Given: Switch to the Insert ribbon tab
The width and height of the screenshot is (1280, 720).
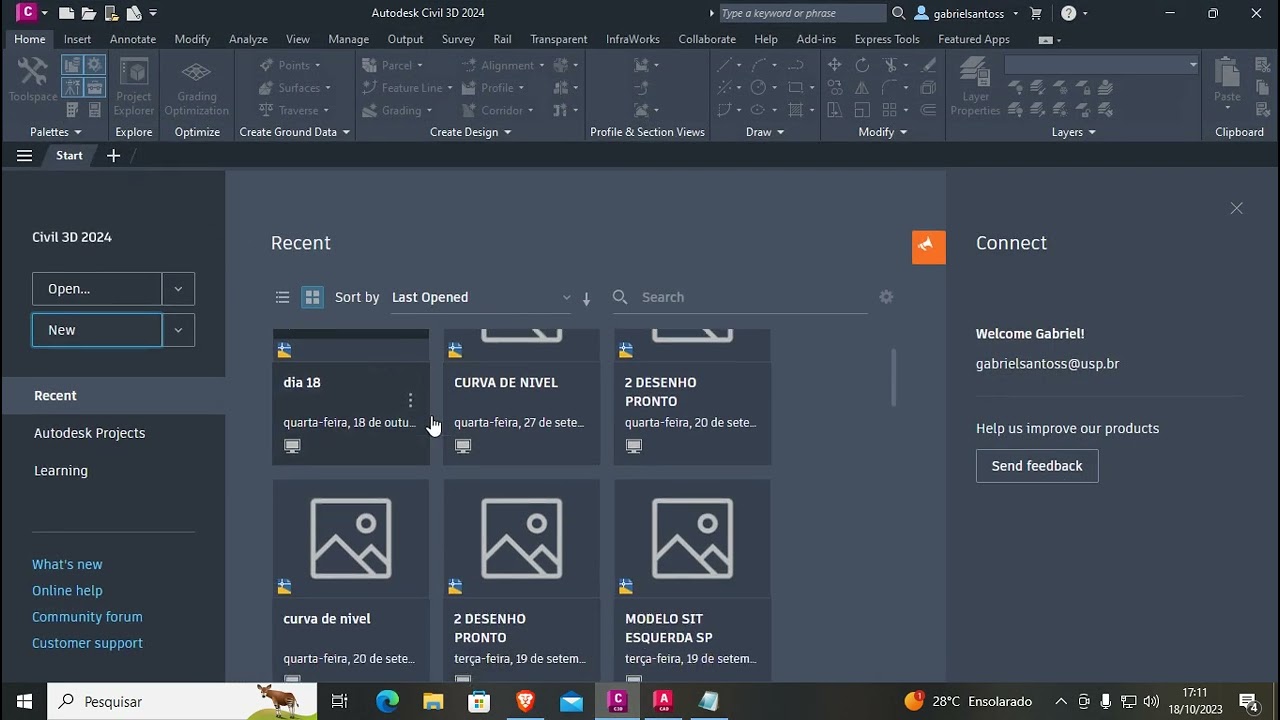Looking at the screenshot, I should tap(77, 39).
